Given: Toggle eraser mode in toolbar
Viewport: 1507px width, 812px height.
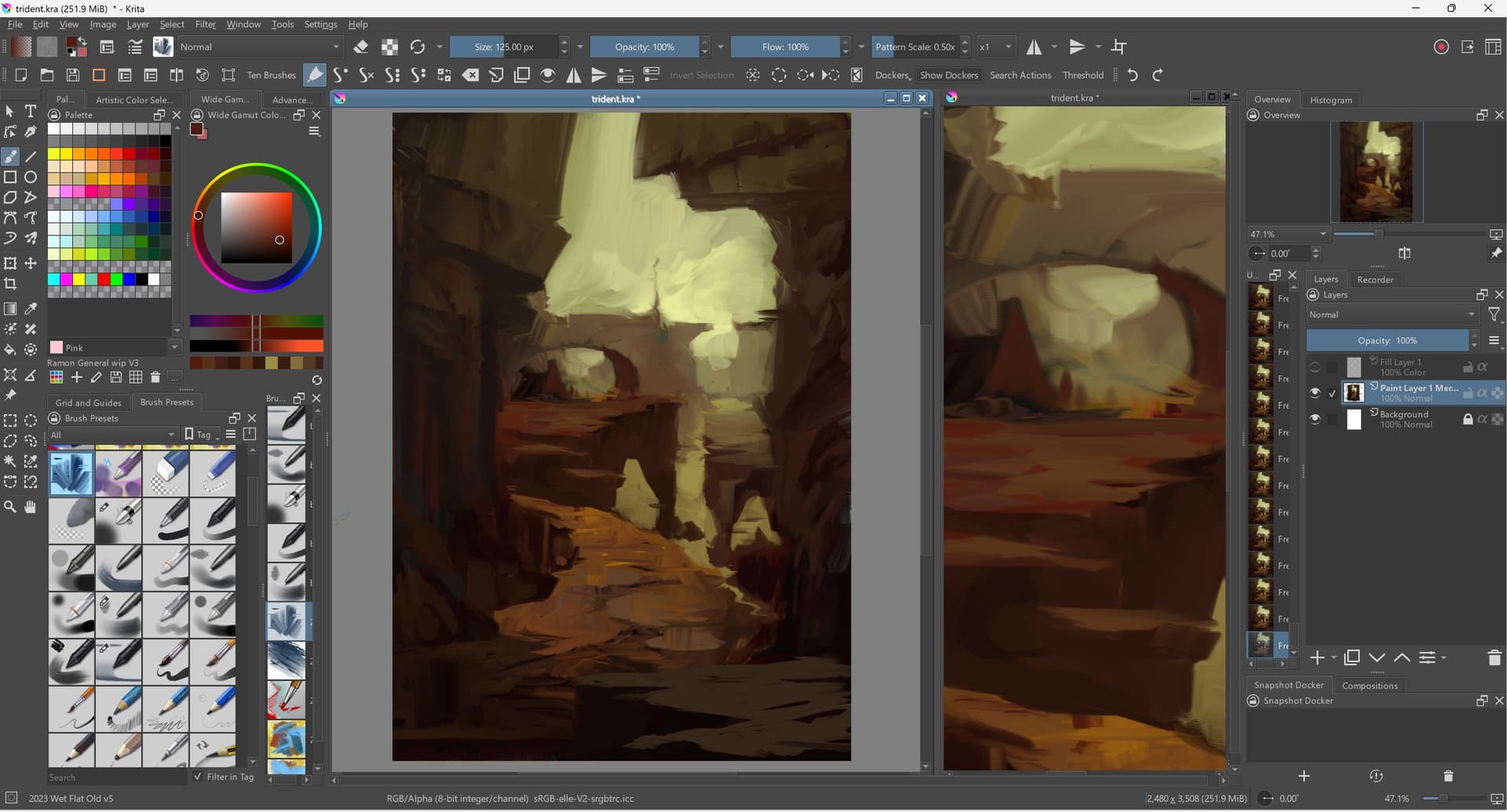Looking at the screenshot, I should click(361, 47).
